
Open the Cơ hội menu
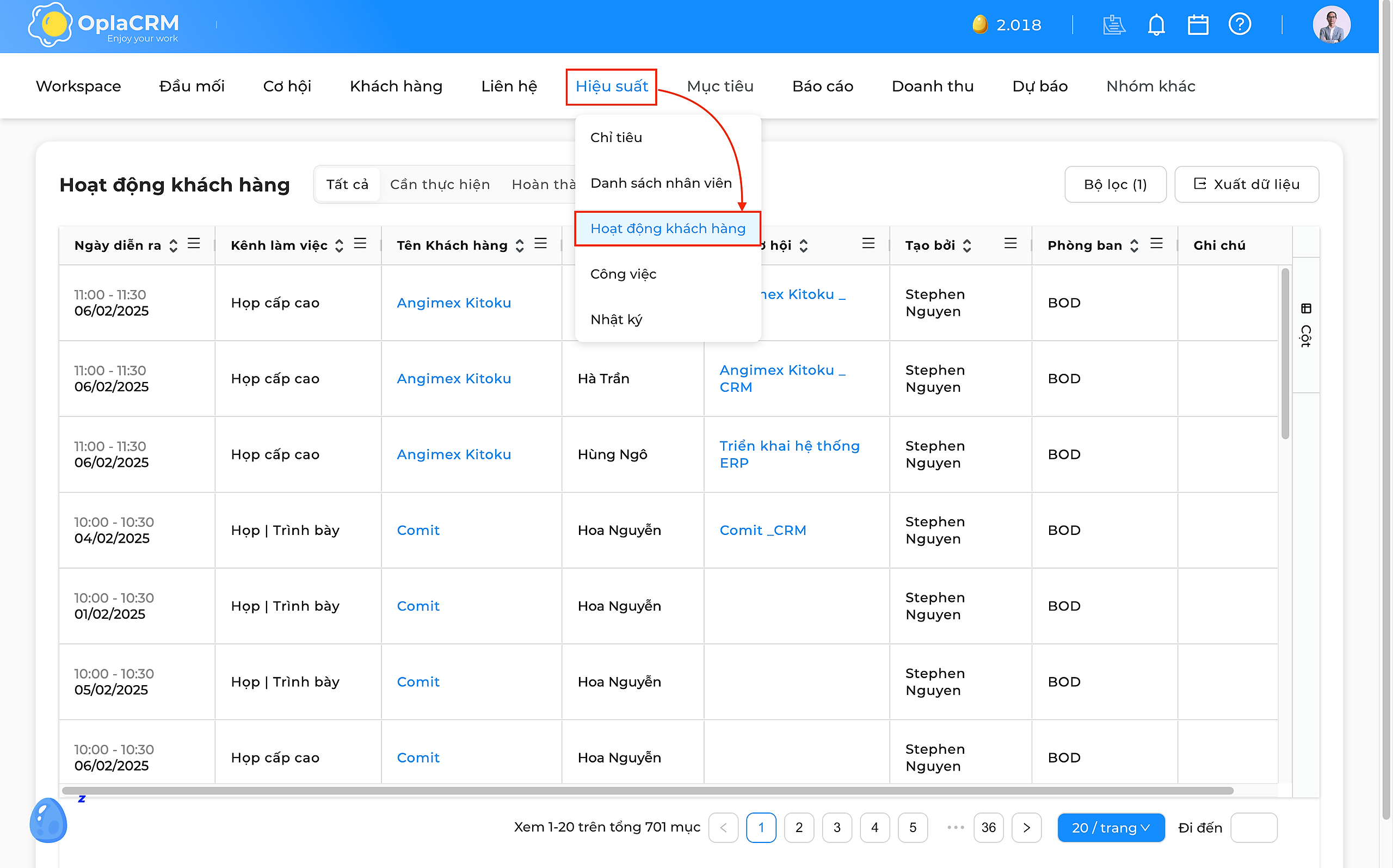[x=287, y=87]
